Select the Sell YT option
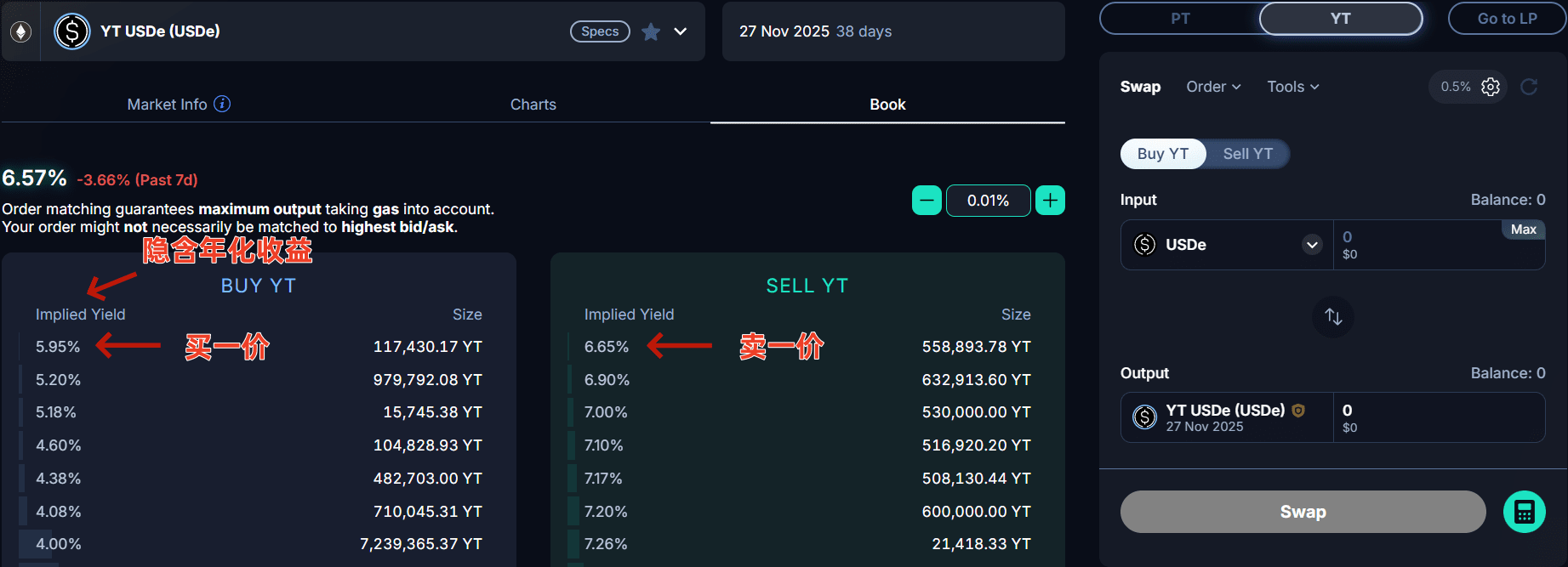This screenshot has width=1568, height=567. (1247, 154)
